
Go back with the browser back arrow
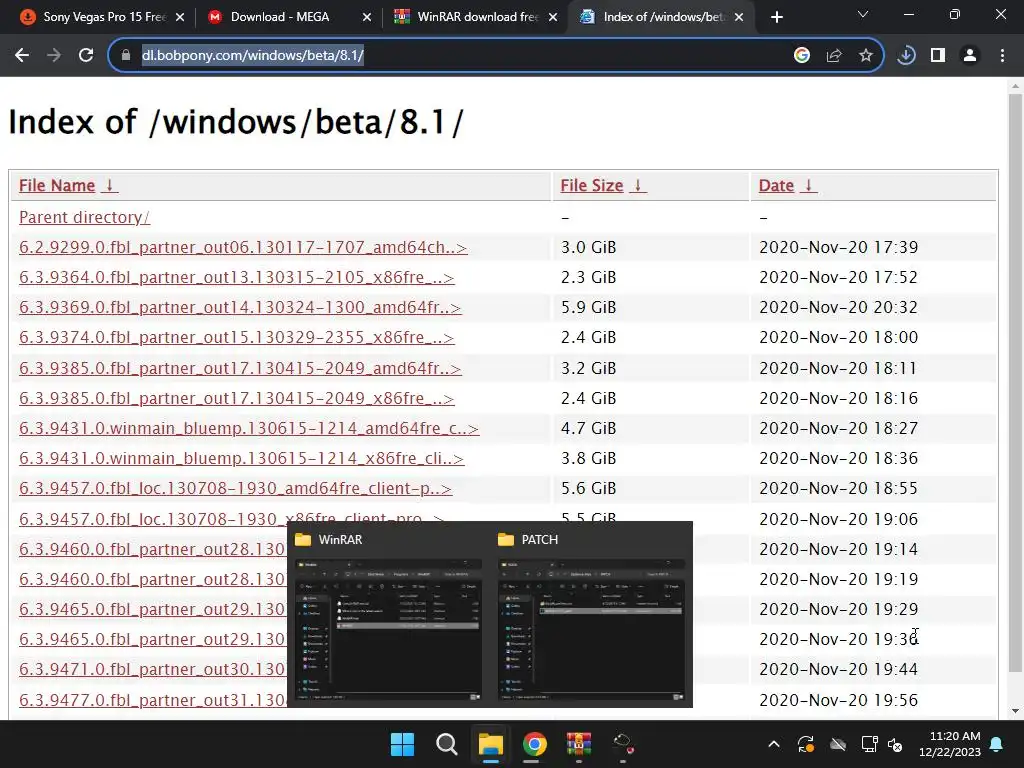click(x=22, y=56)
